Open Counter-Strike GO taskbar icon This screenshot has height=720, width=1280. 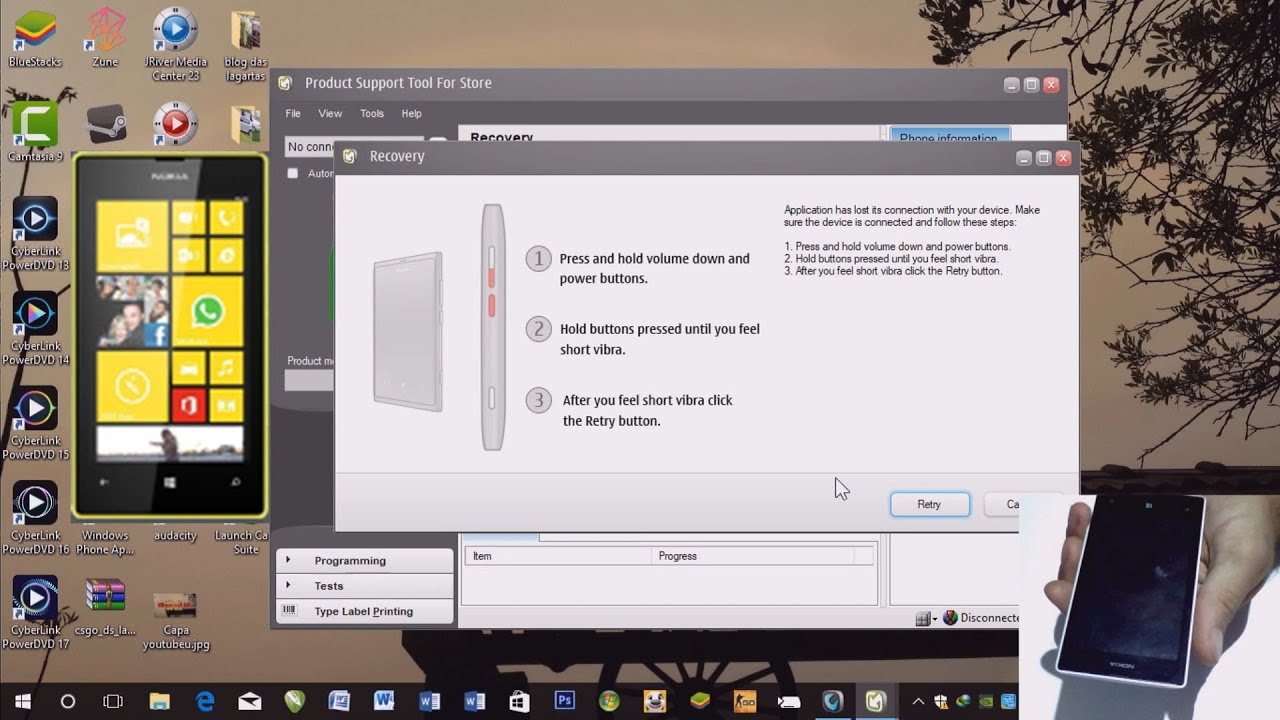click(745, 701)
